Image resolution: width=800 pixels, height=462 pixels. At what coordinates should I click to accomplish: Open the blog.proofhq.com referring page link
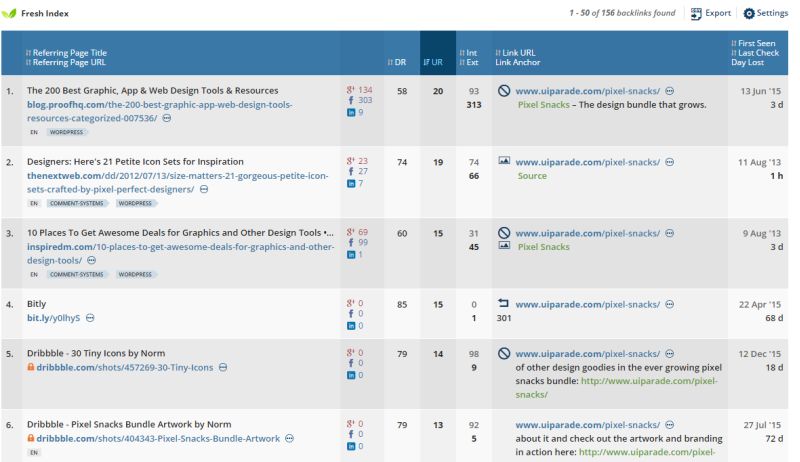[160, 111]
